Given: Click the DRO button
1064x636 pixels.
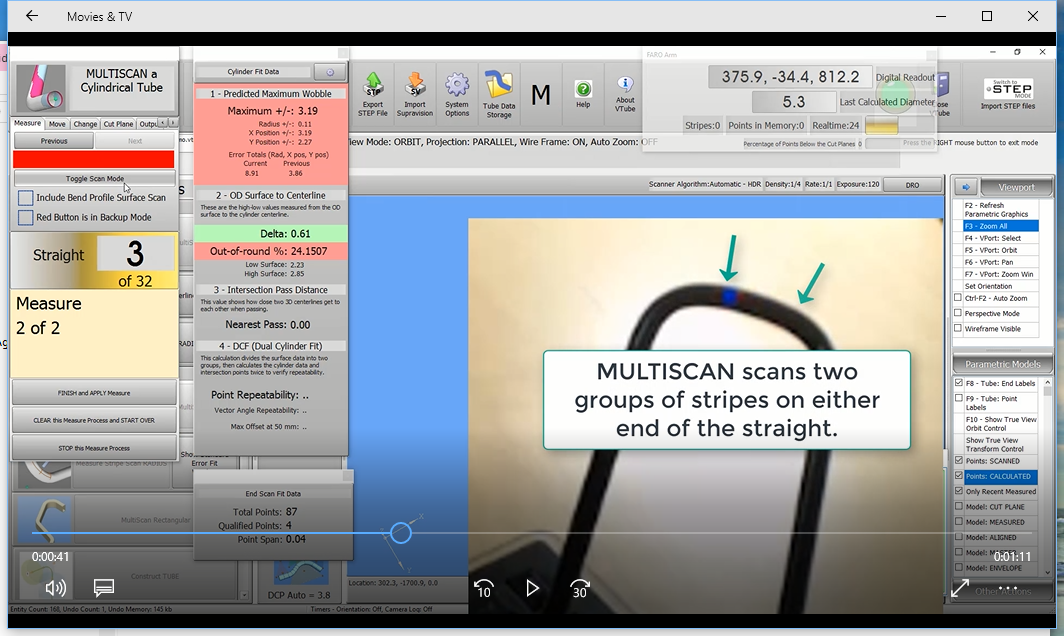Looking at the screenshot, I should (913, 185).
